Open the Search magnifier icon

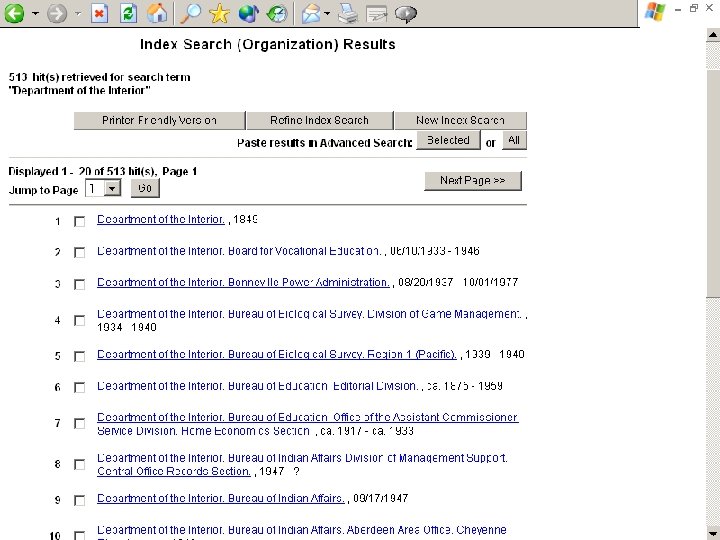click(x=190, y=13)
